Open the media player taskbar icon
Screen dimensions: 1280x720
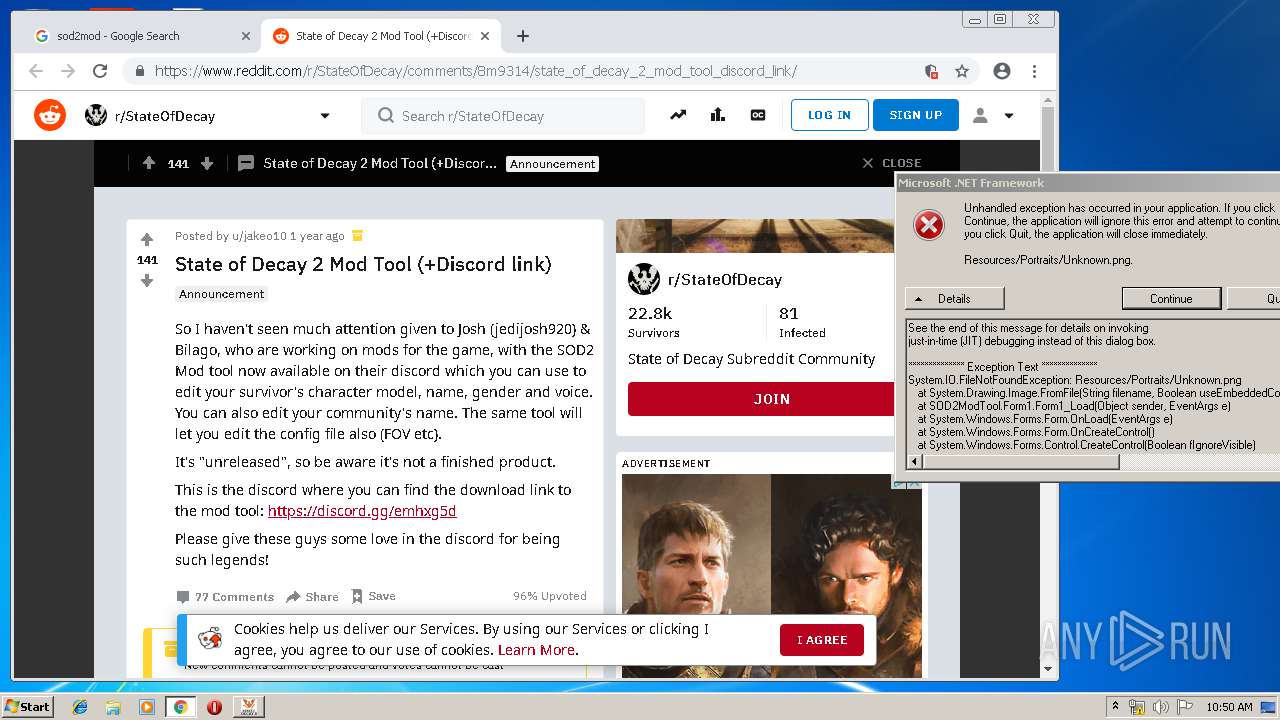tap(147, 707)
